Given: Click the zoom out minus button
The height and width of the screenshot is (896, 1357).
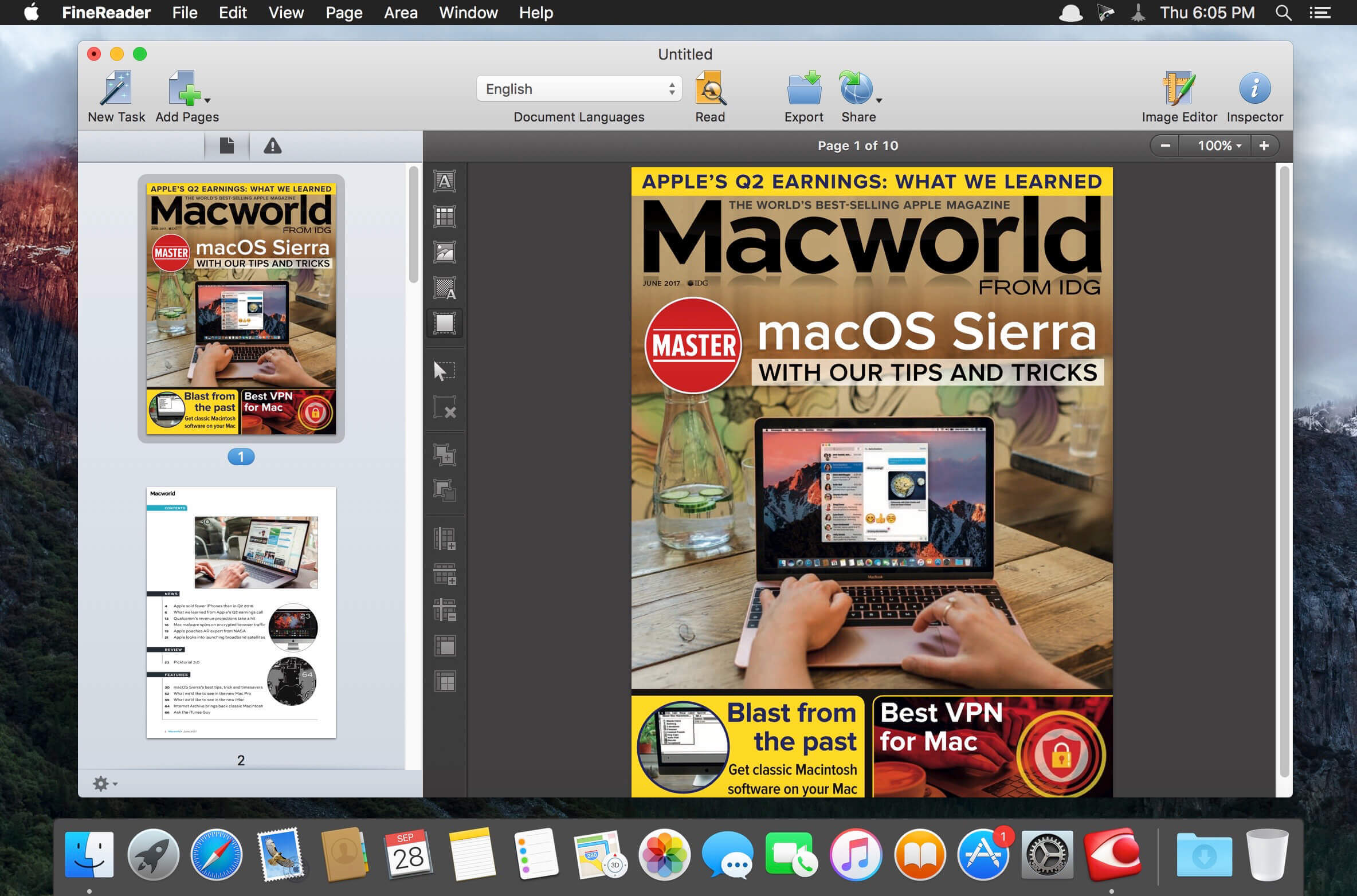Looking at the screenshot, I should pos(1165,146).
